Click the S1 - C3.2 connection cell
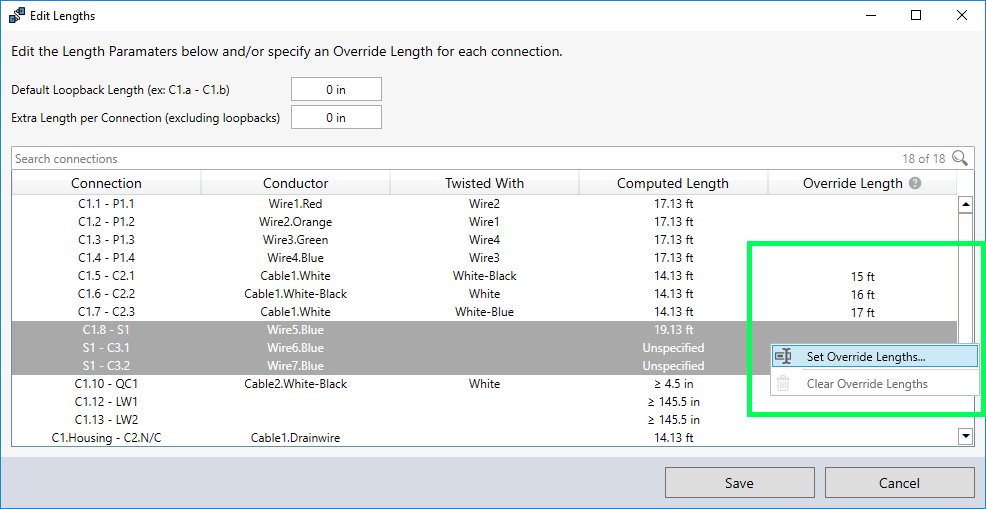 (x=106, y=366)
